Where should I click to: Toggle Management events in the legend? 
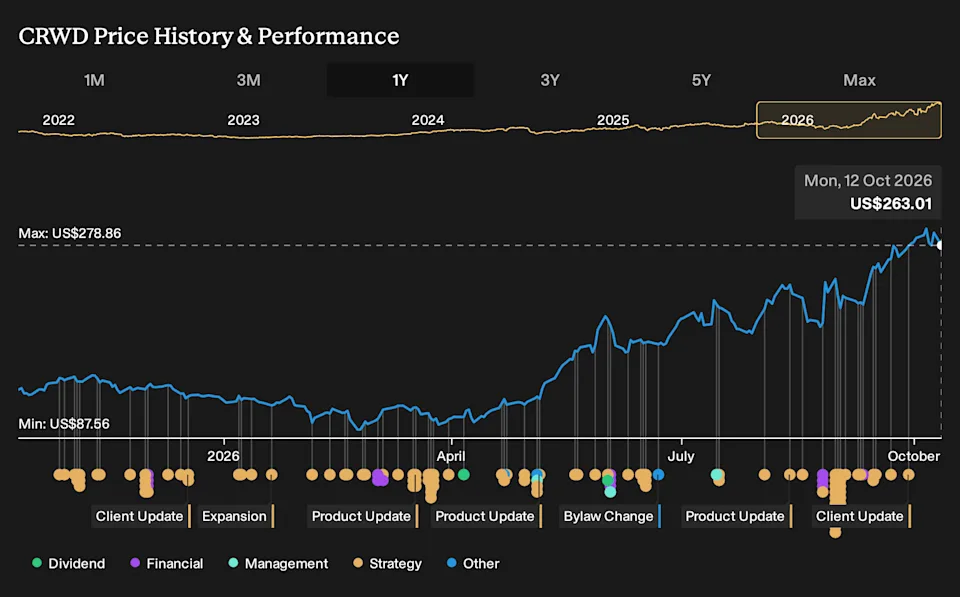[278, 563]
